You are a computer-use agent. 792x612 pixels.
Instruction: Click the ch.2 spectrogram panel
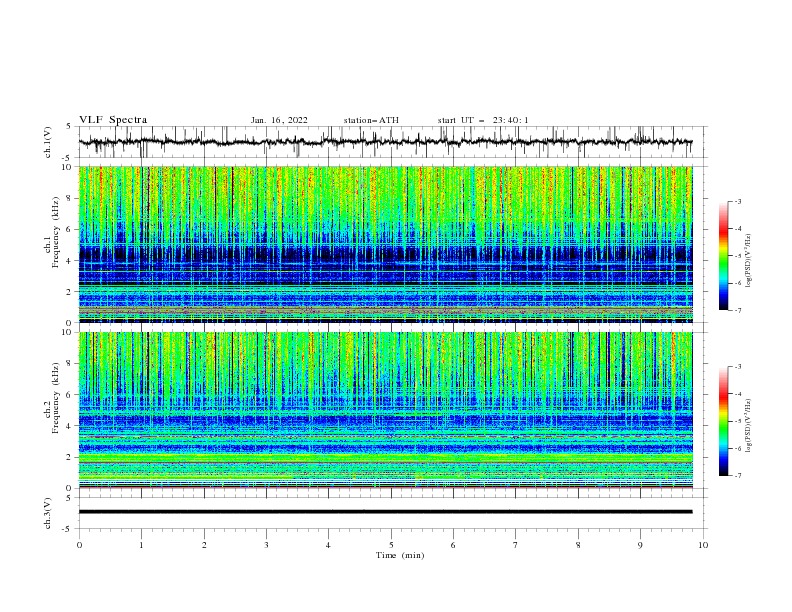point(385,410)
